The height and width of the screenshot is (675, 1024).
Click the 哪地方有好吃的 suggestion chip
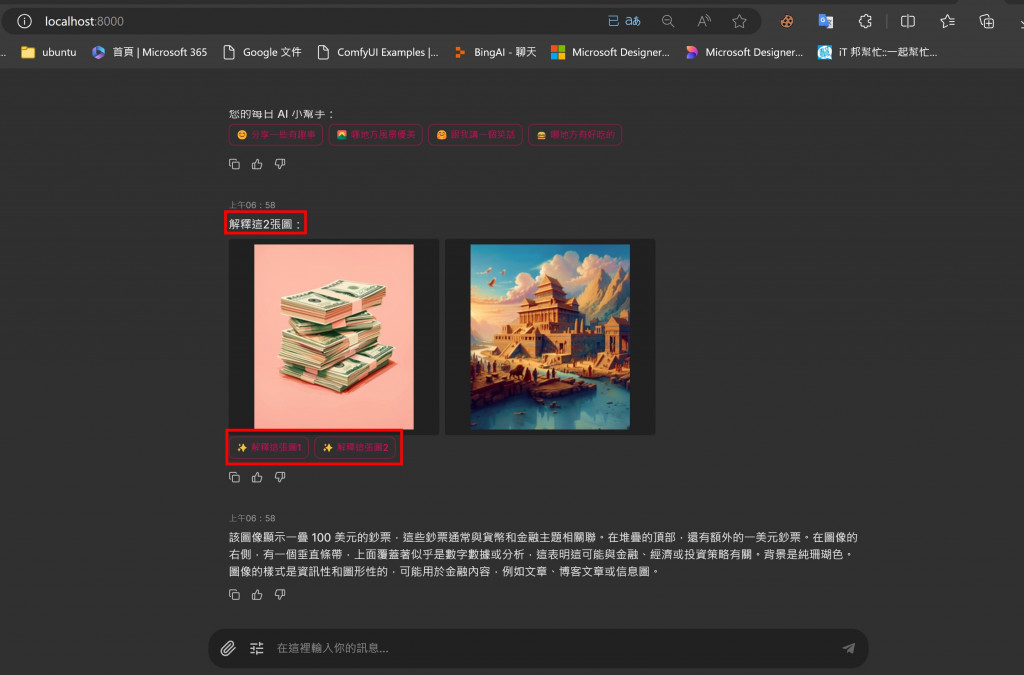tap(575, 134)
